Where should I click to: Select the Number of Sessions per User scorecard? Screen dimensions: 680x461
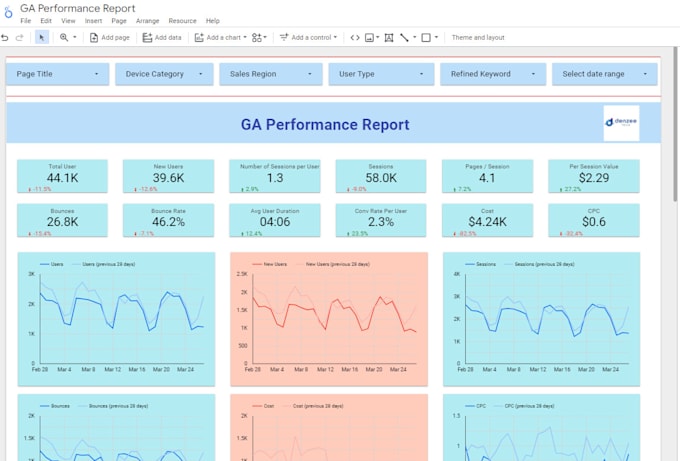275,176
